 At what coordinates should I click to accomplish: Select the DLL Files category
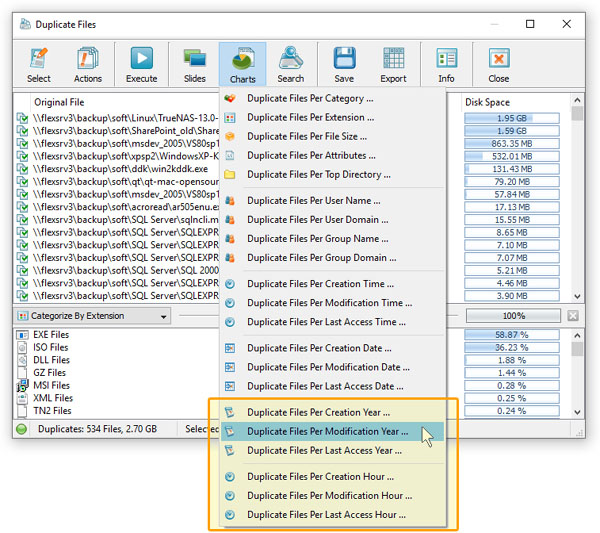tap(51, 360)
